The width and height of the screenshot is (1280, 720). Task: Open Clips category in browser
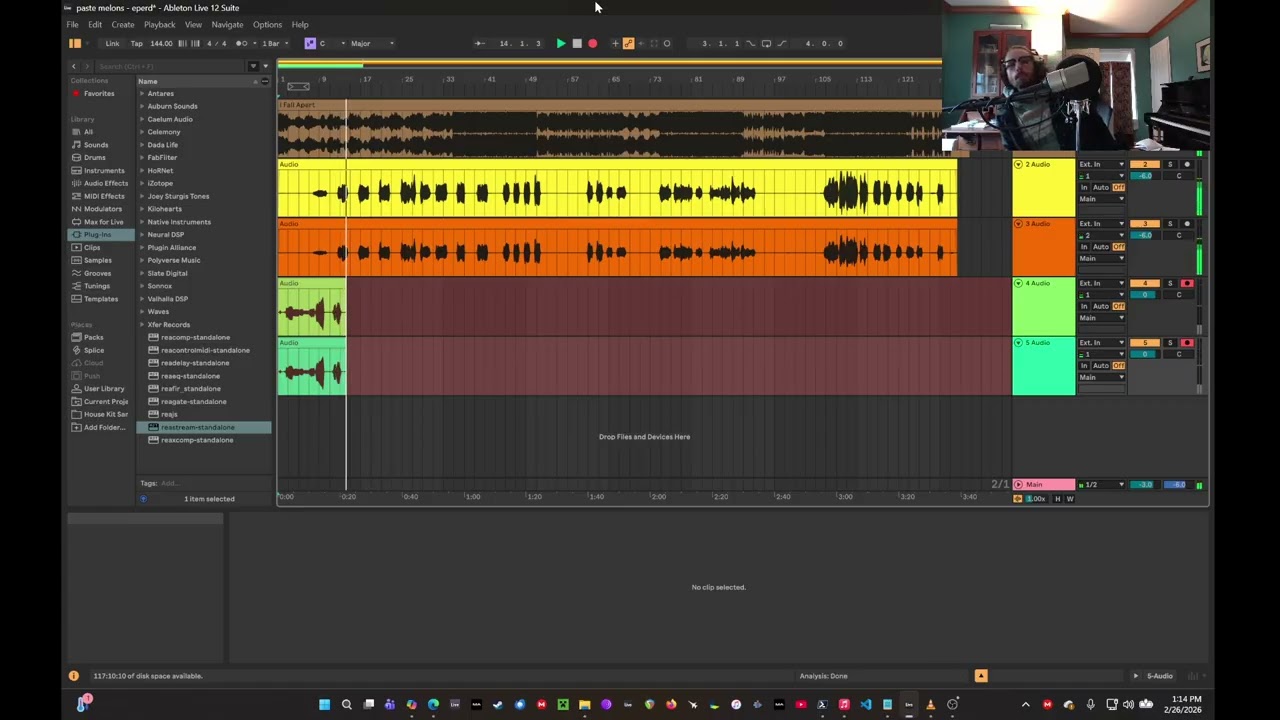pos(92,247)
